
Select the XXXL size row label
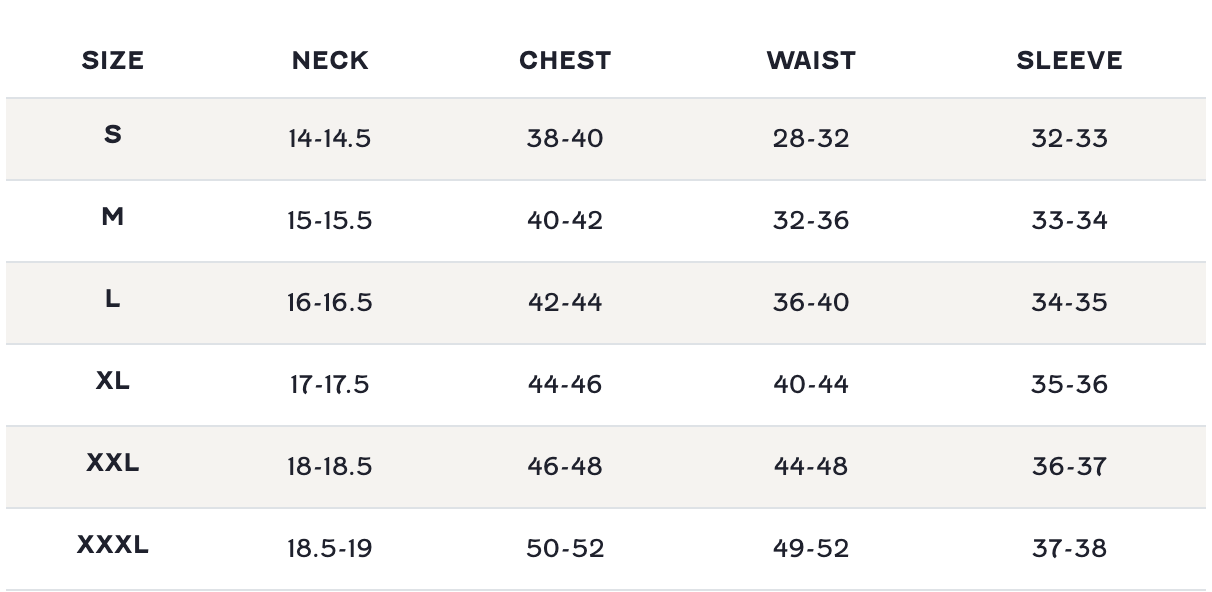tap(113, 545)
